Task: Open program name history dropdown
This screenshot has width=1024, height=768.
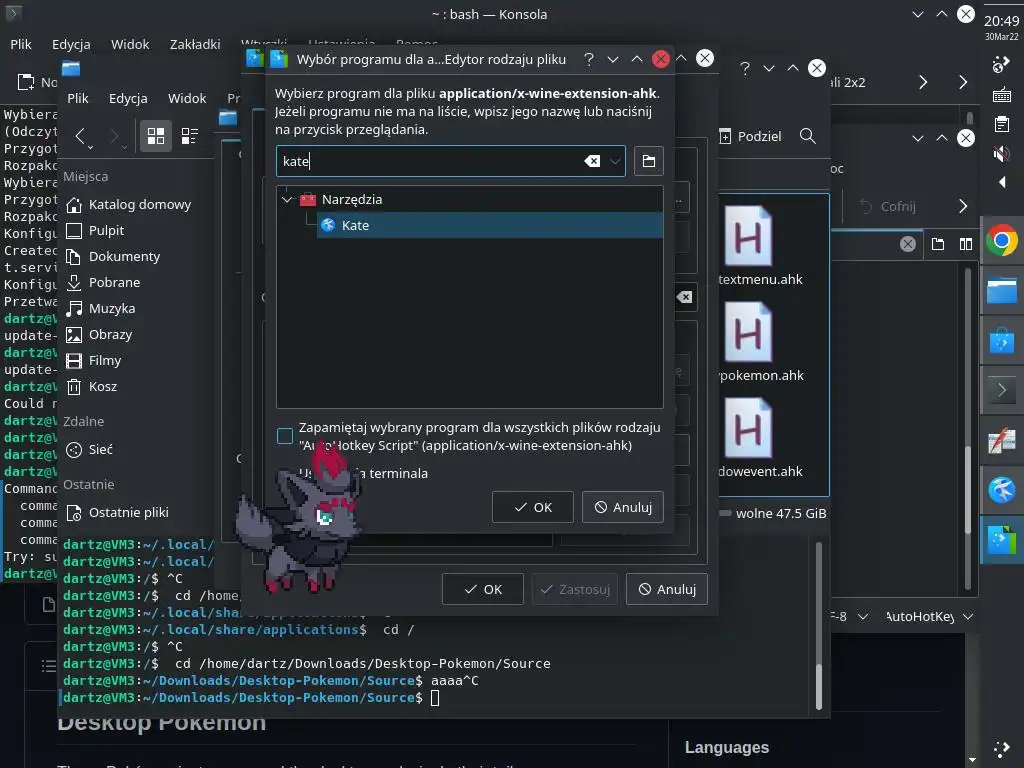Action: coord(615,161)
